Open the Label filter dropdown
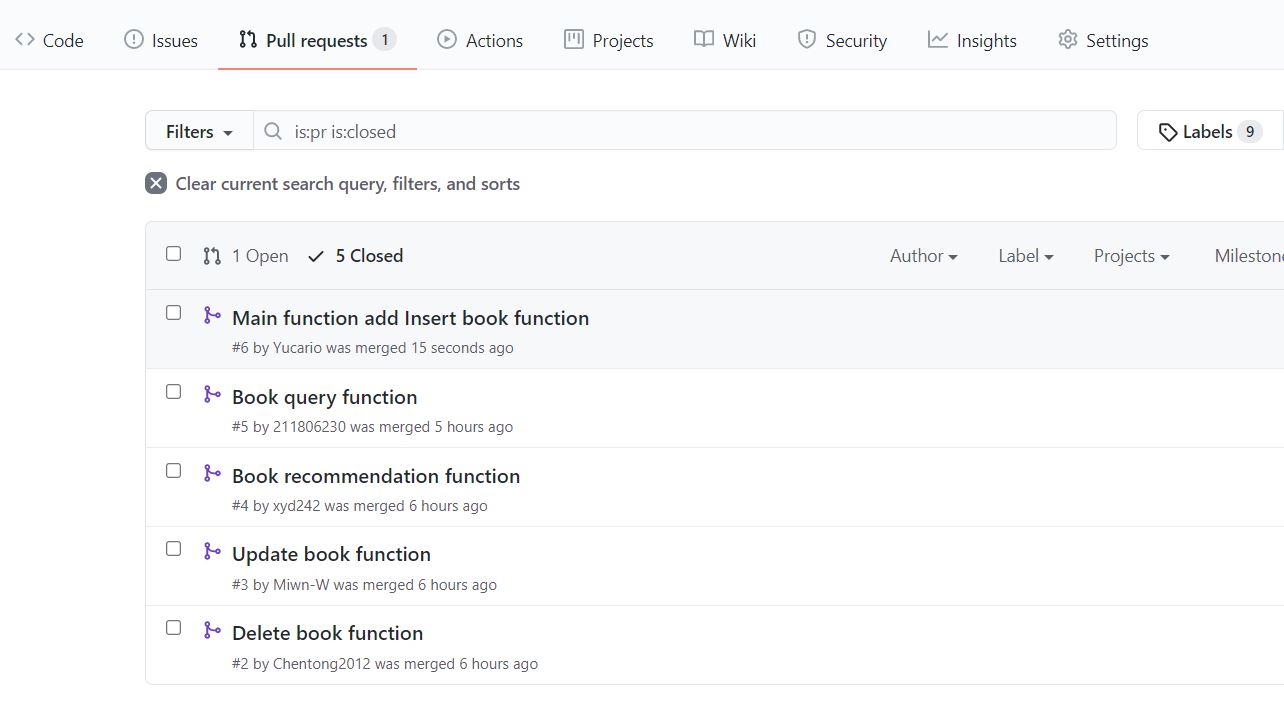This screenshot has width=1284, height=726. coord(1025,256)
